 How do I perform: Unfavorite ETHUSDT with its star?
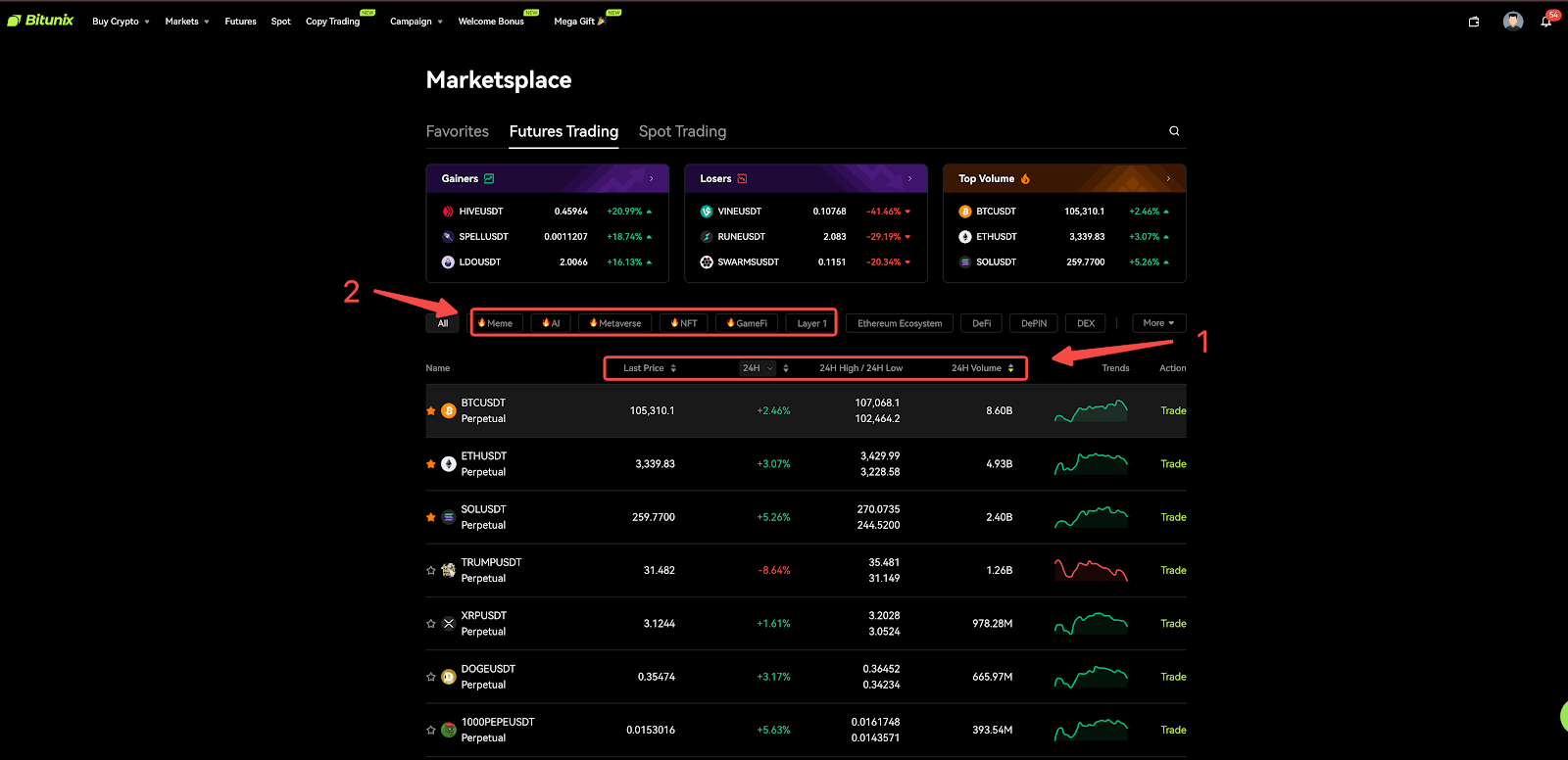(431, 464)
